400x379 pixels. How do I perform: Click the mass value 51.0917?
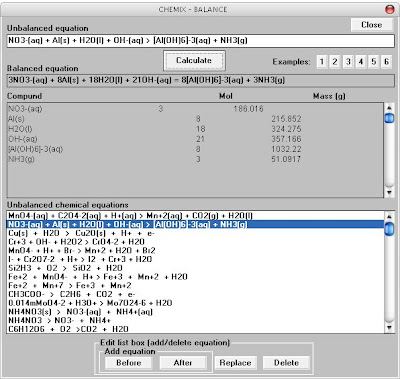pos(286,159)
